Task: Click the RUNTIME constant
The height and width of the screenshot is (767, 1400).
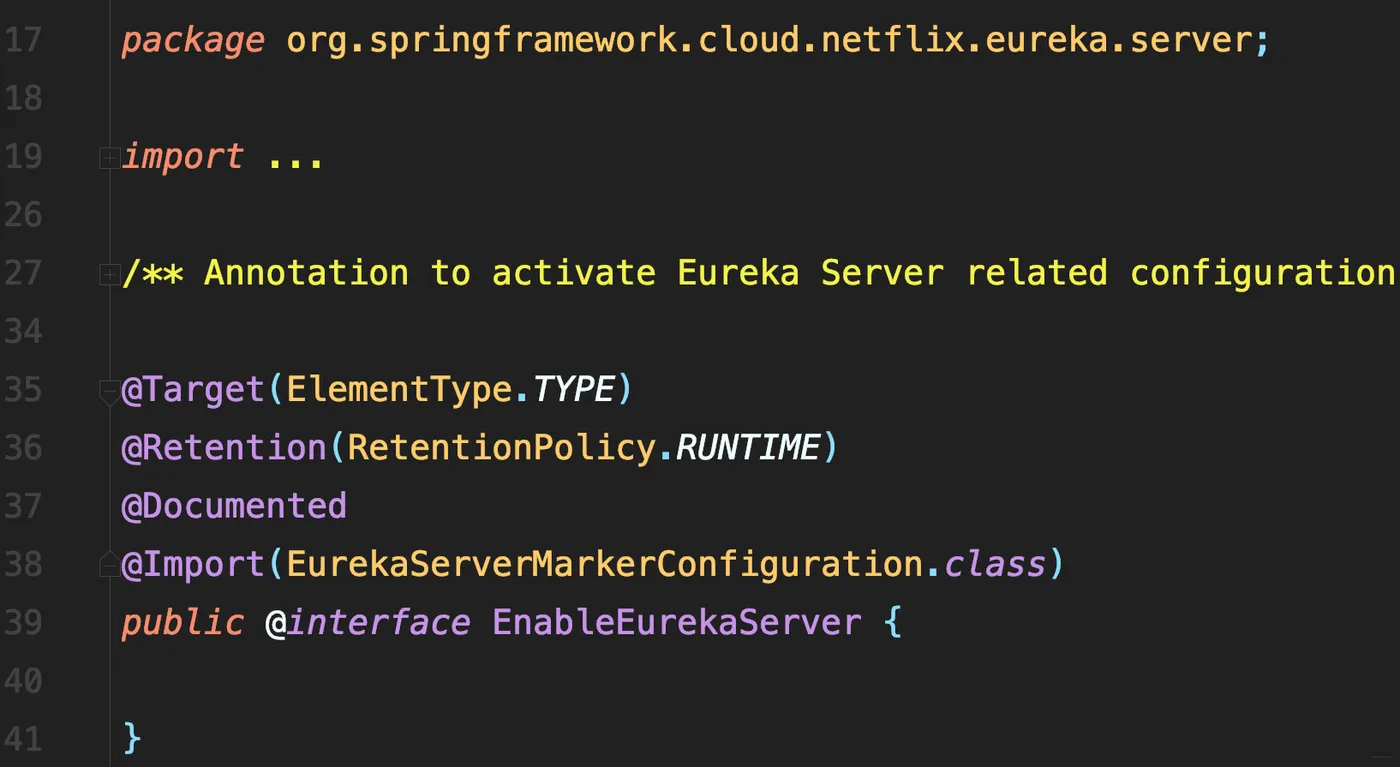Action: 747,448
